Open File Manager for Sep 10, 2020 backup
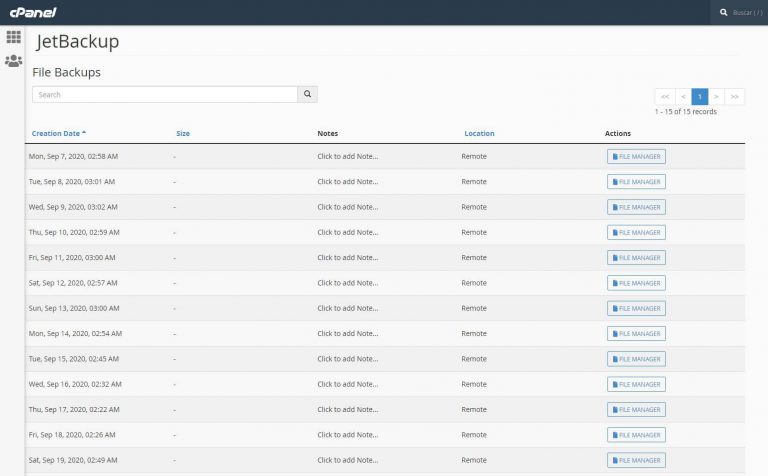 [x=636, y=232]
